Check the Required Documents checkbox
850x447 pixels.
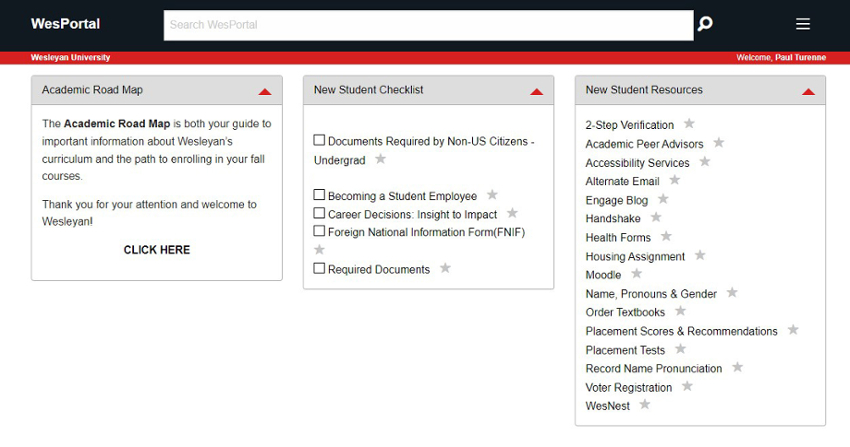point(319,268)
